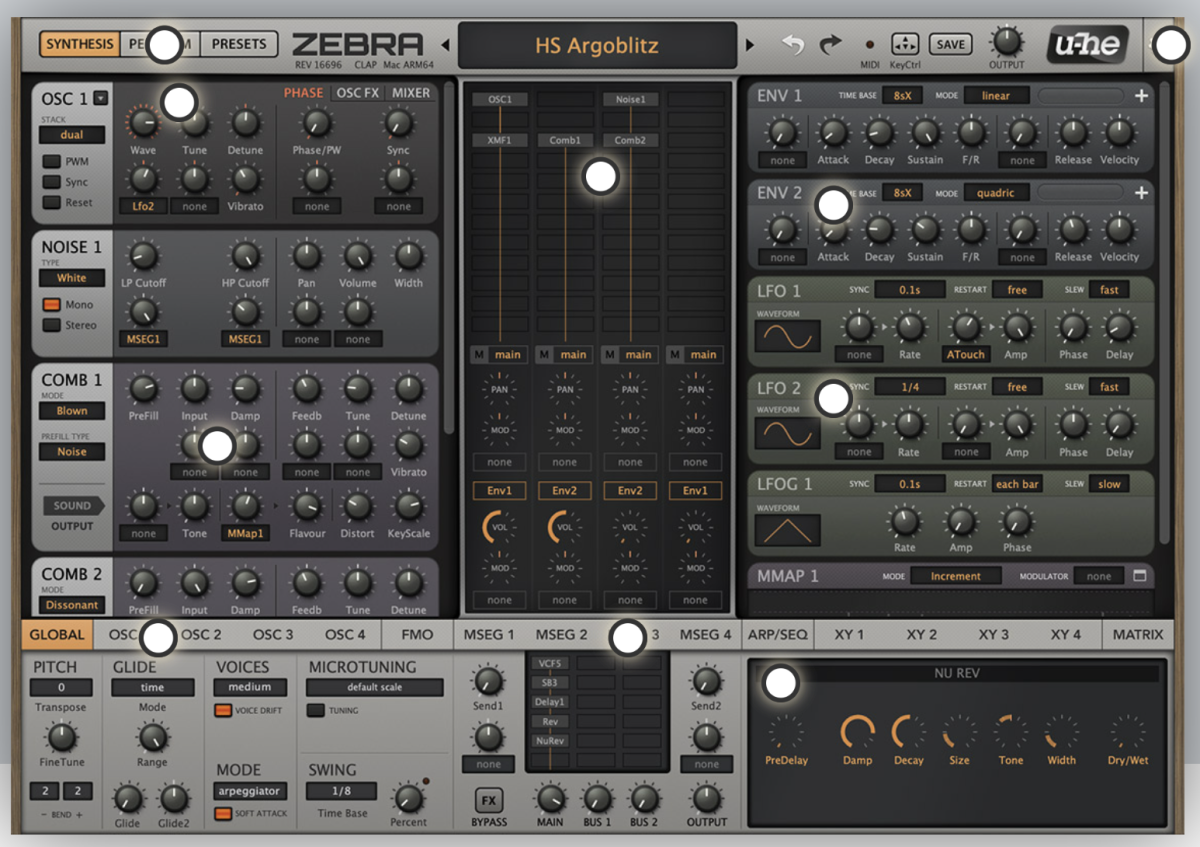Select the Rev module in FX grid
The image size is (1200, 847).
(x=550, y=721)
